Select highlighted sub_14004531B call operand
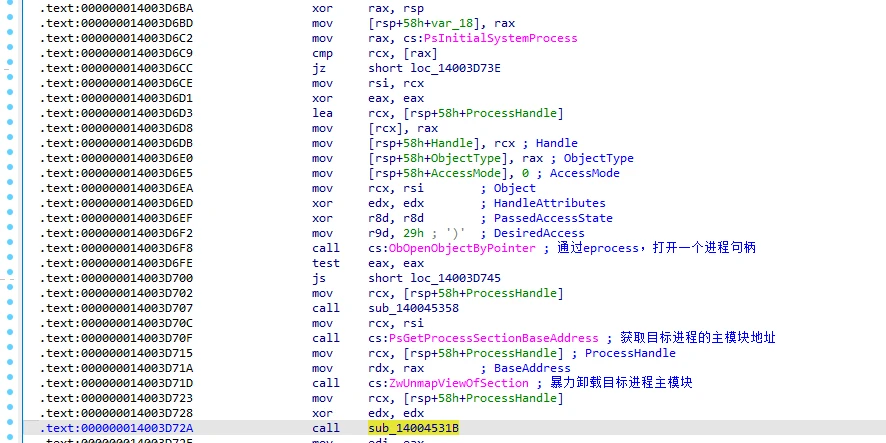 [413, 428]
